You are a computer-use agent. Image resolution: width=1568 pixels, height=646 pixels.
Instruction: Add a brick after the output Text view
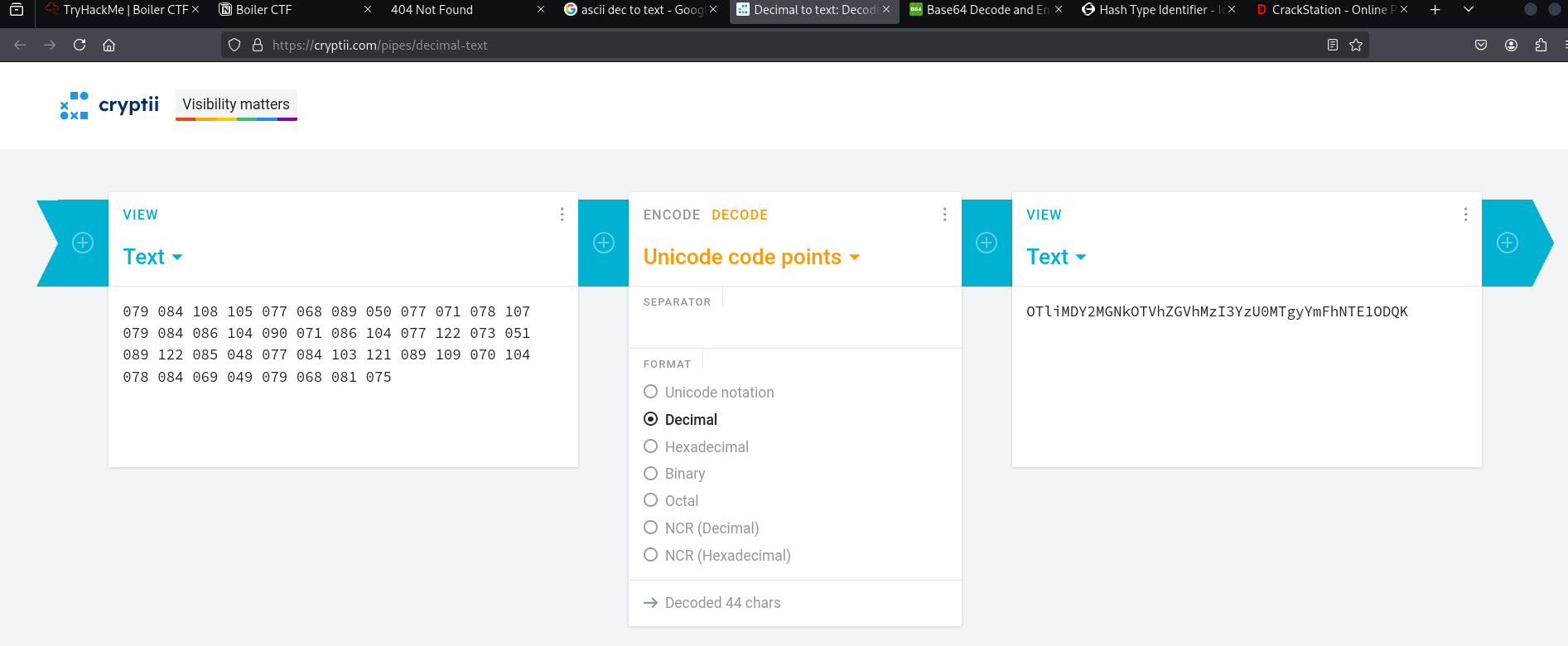[x=1508, y=243]
